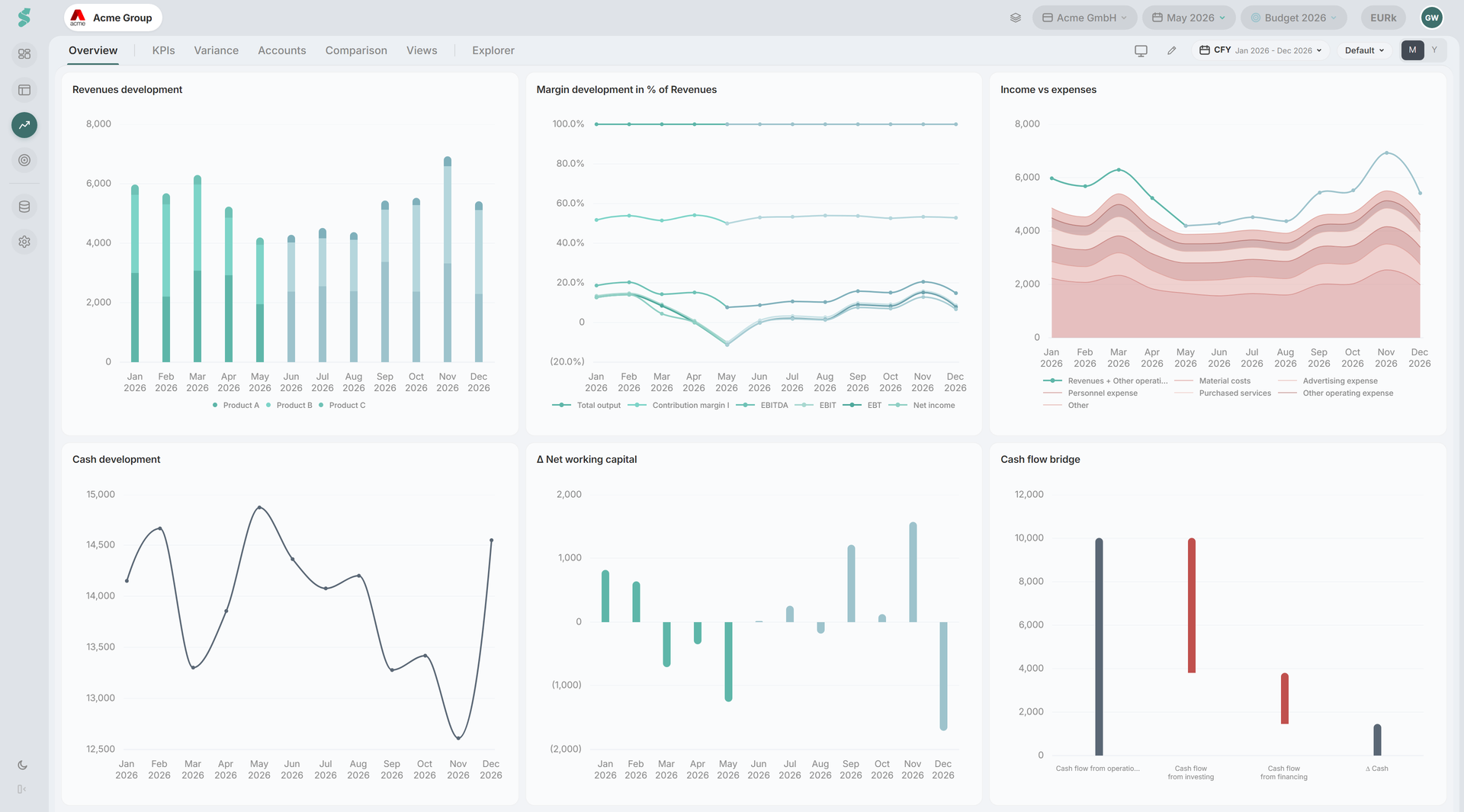Switch to the KPIs tab
This screenshot has width=1464, height=812.
pos(163,50)
